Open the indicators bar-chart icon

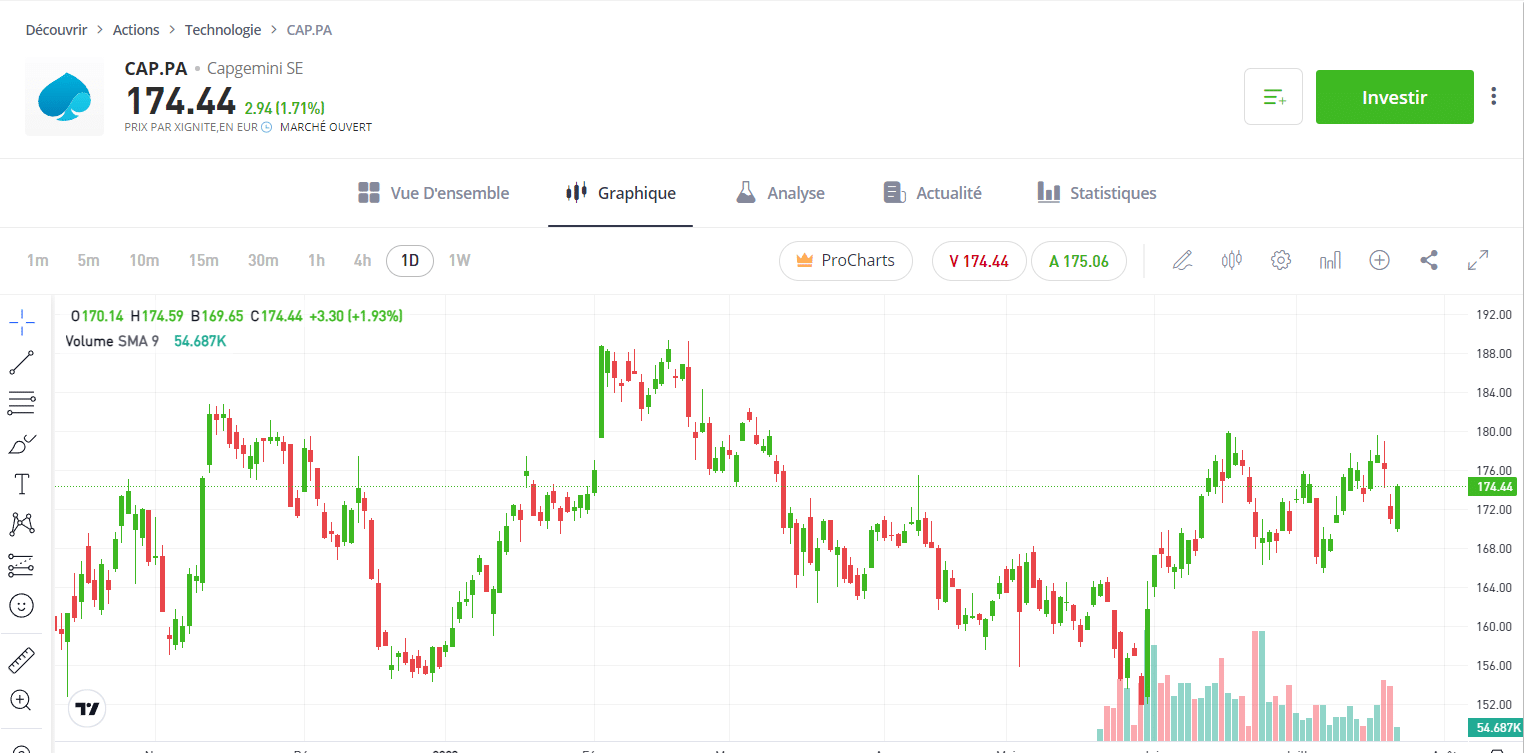1330,261
